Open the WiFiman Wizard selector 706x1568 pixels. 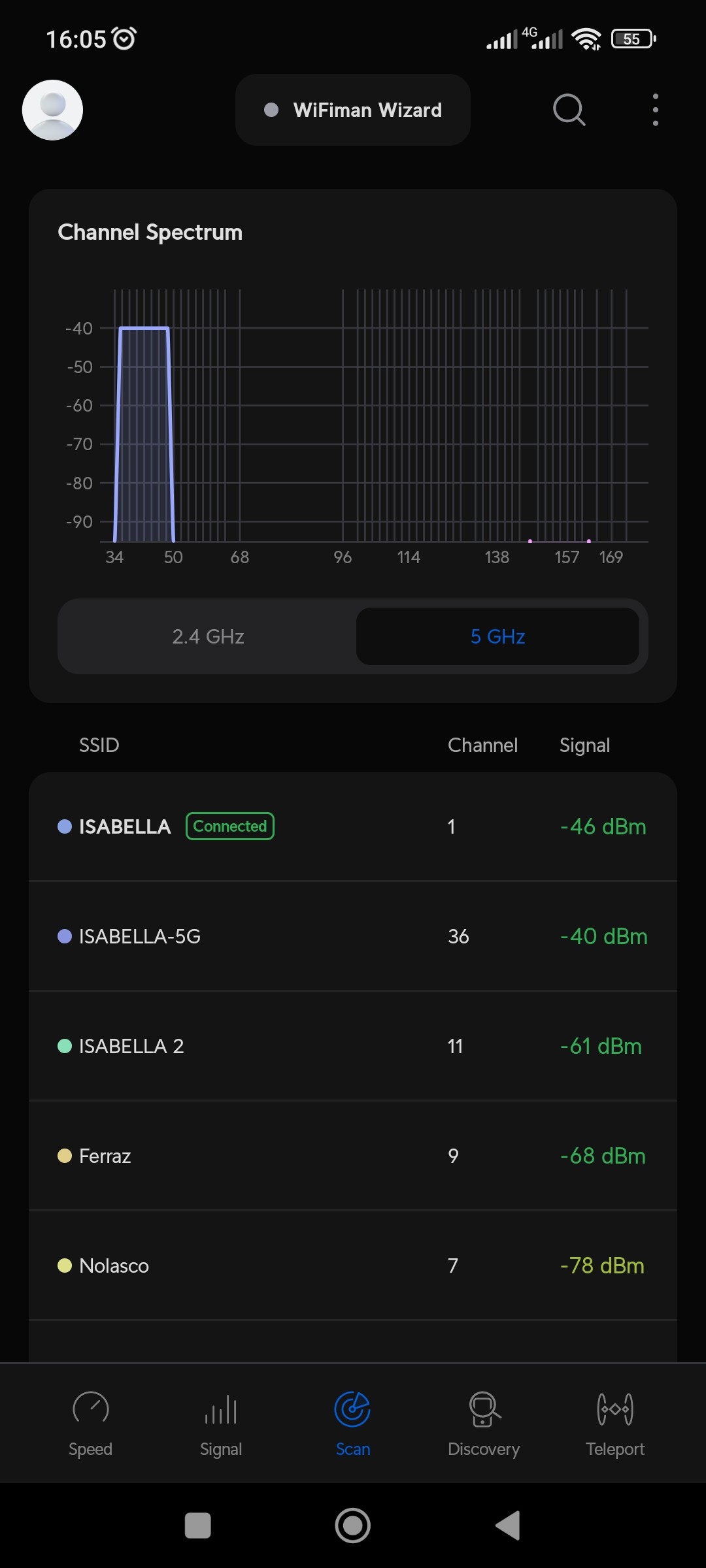[x=353, y=110]
